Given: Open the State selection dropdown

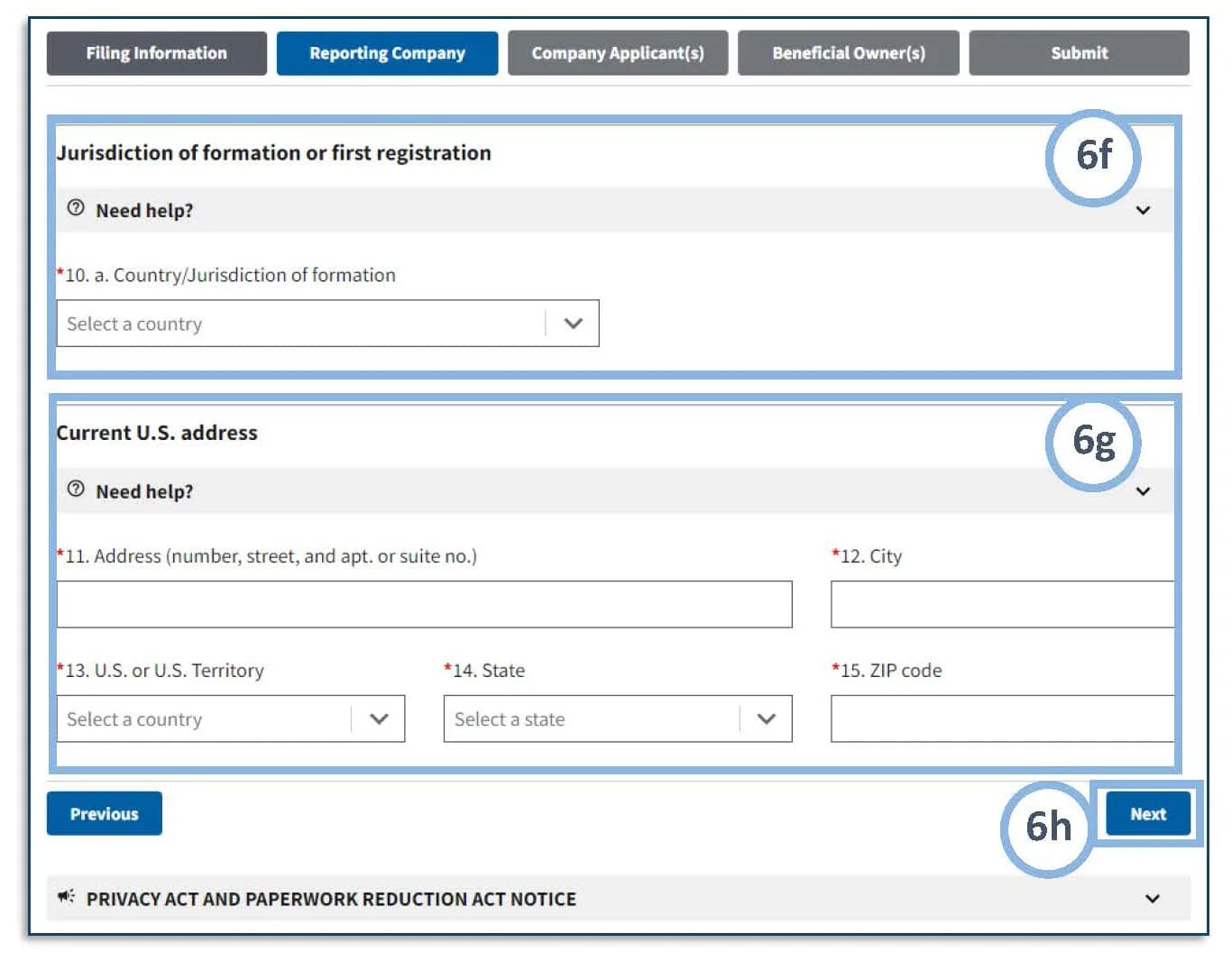Looking at the screenshot, I should (618, 718).
